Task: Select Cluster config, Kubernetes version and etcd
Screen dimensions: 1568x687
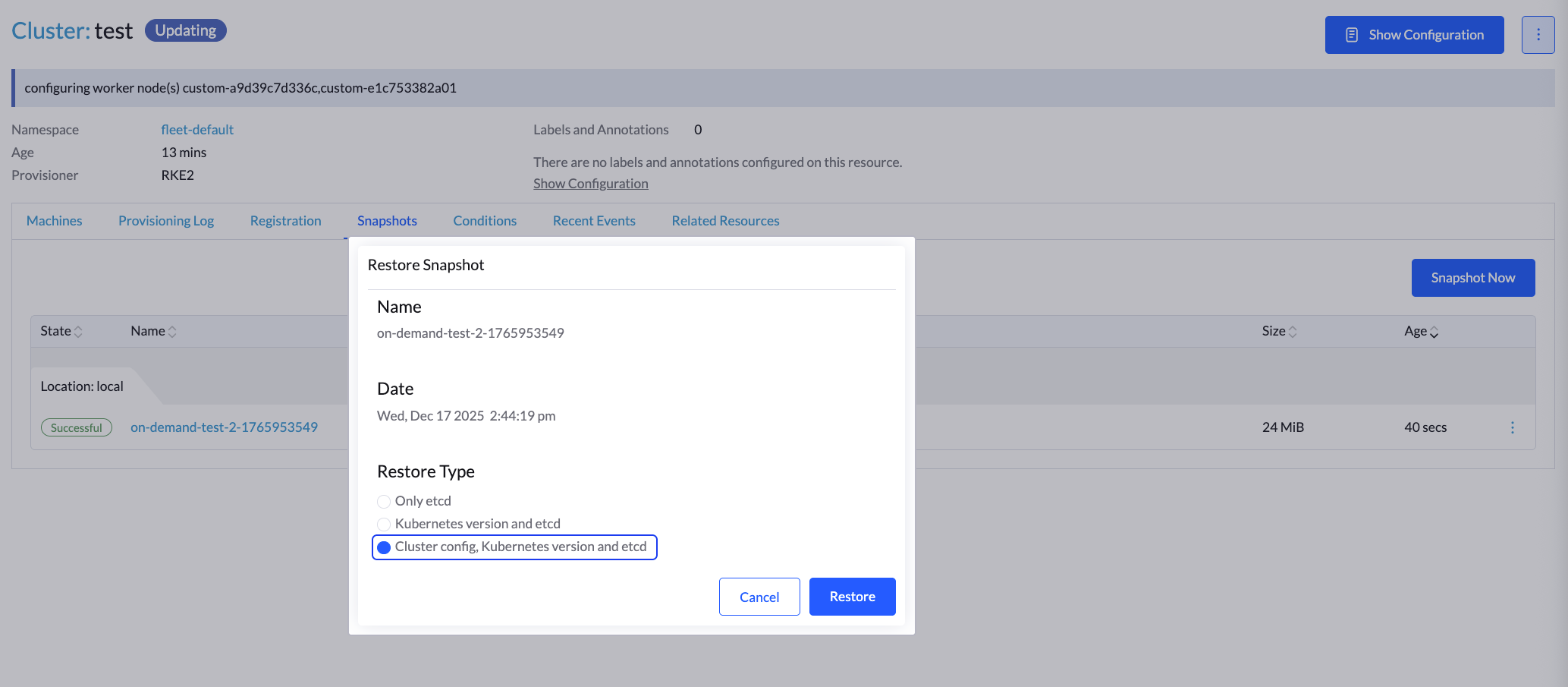Action: click(384, 547)
